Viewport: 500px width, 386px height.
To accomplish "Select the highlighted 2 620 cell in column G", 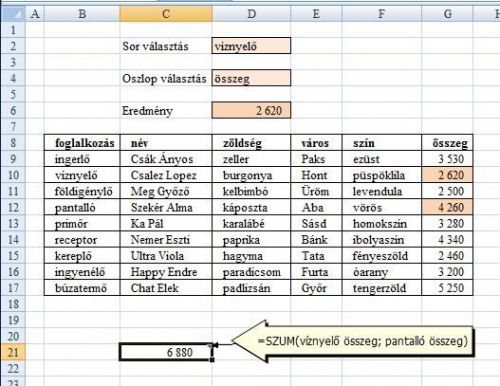I will [x=447, y=175].
